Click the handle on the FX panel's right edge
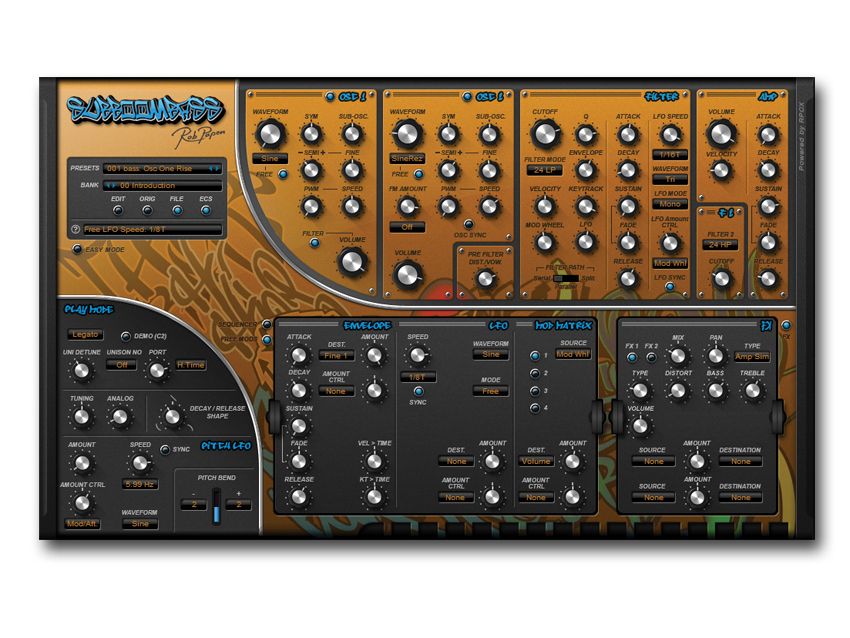The width and height of the screenshot is (850, 638). 778,416
